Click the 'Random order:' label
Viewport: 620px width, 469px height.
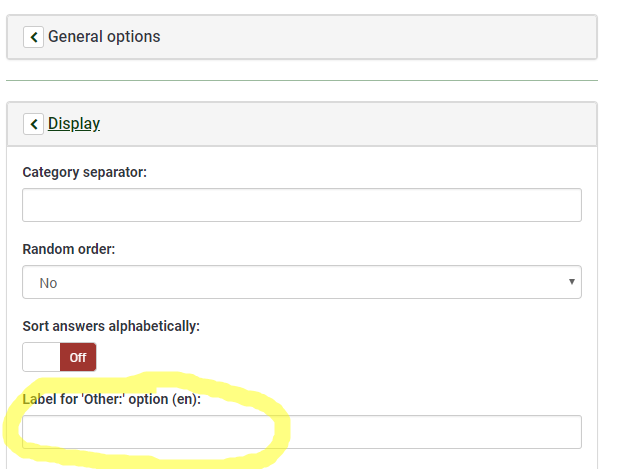click(69, 249)
